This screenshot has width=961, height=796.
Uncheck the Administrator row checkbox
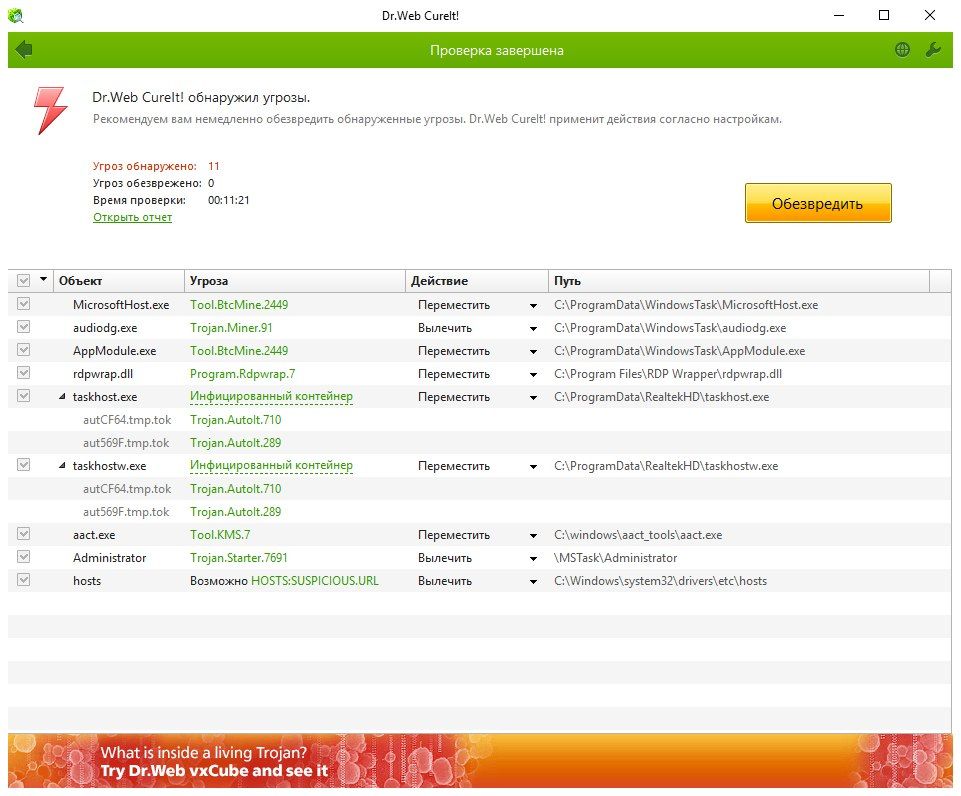23,556
